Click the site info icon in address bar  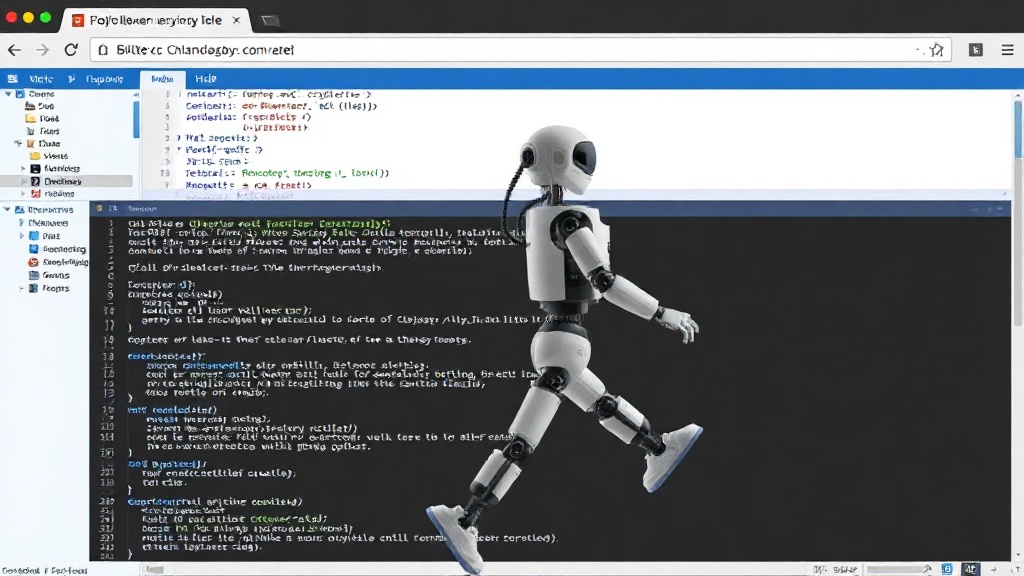click(x=103, y=50)
